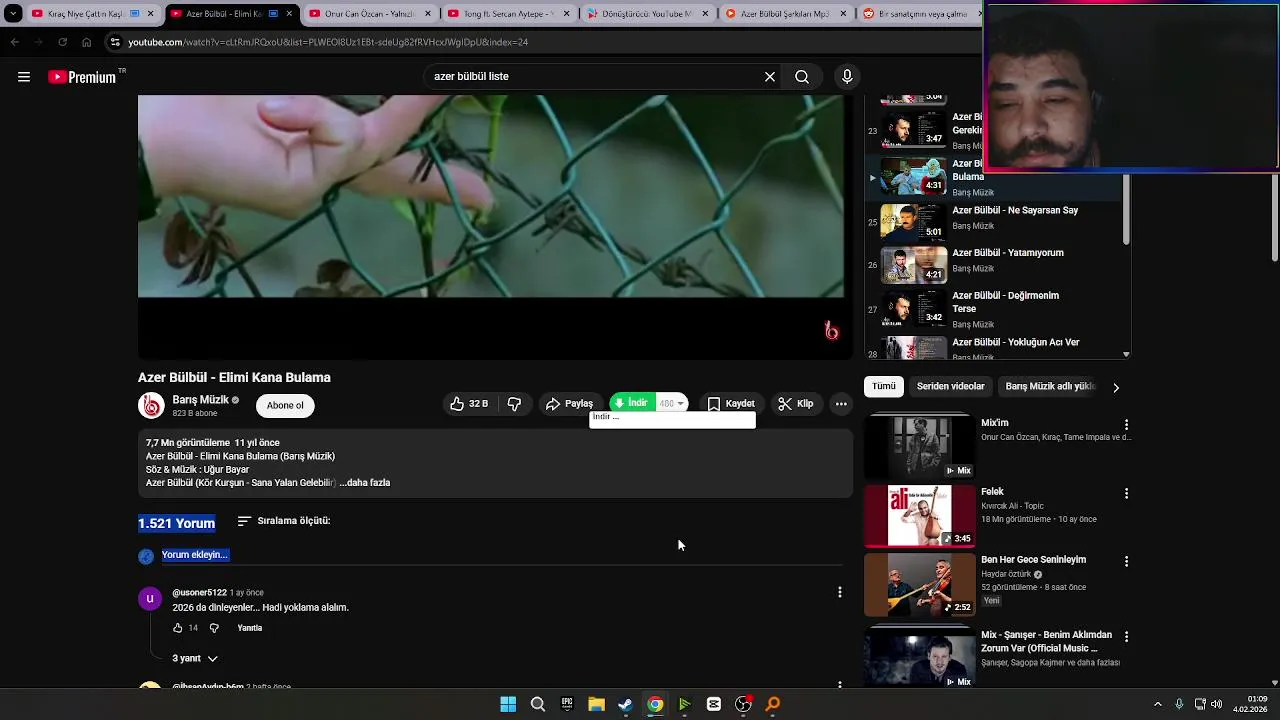Open more actions three-dot menu under video
The image size is (1280, 720).
(x=841, y=404)
